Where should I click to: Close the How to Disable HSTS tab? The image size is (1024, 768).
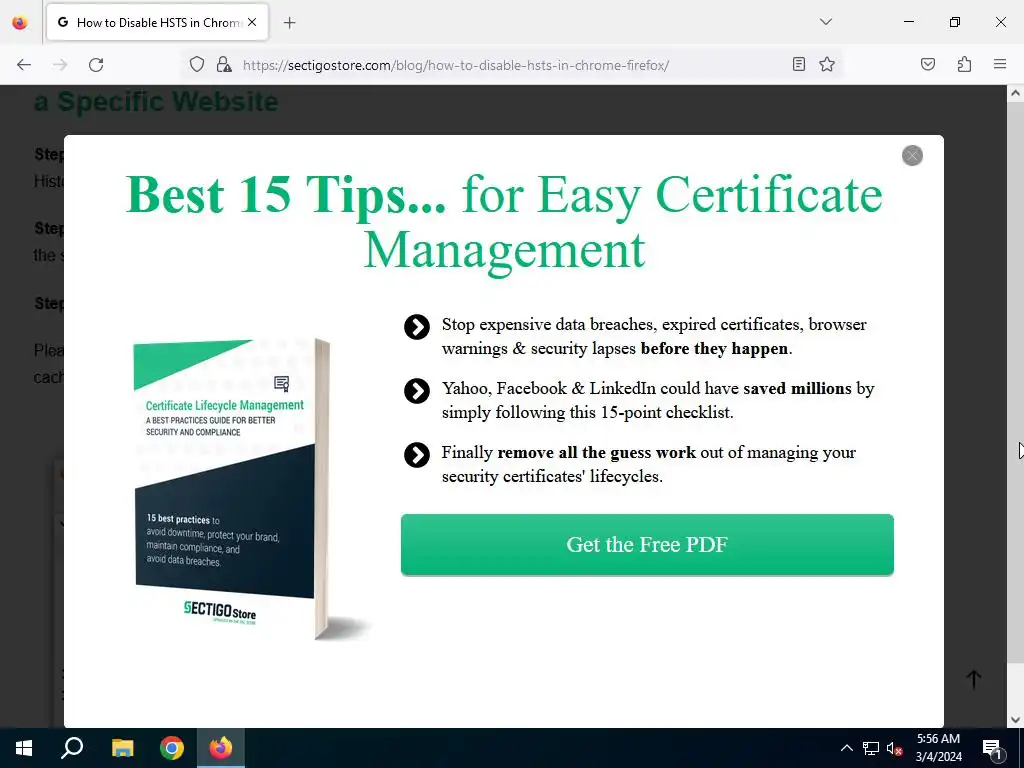pyautogui.click(x=252, y=22)
